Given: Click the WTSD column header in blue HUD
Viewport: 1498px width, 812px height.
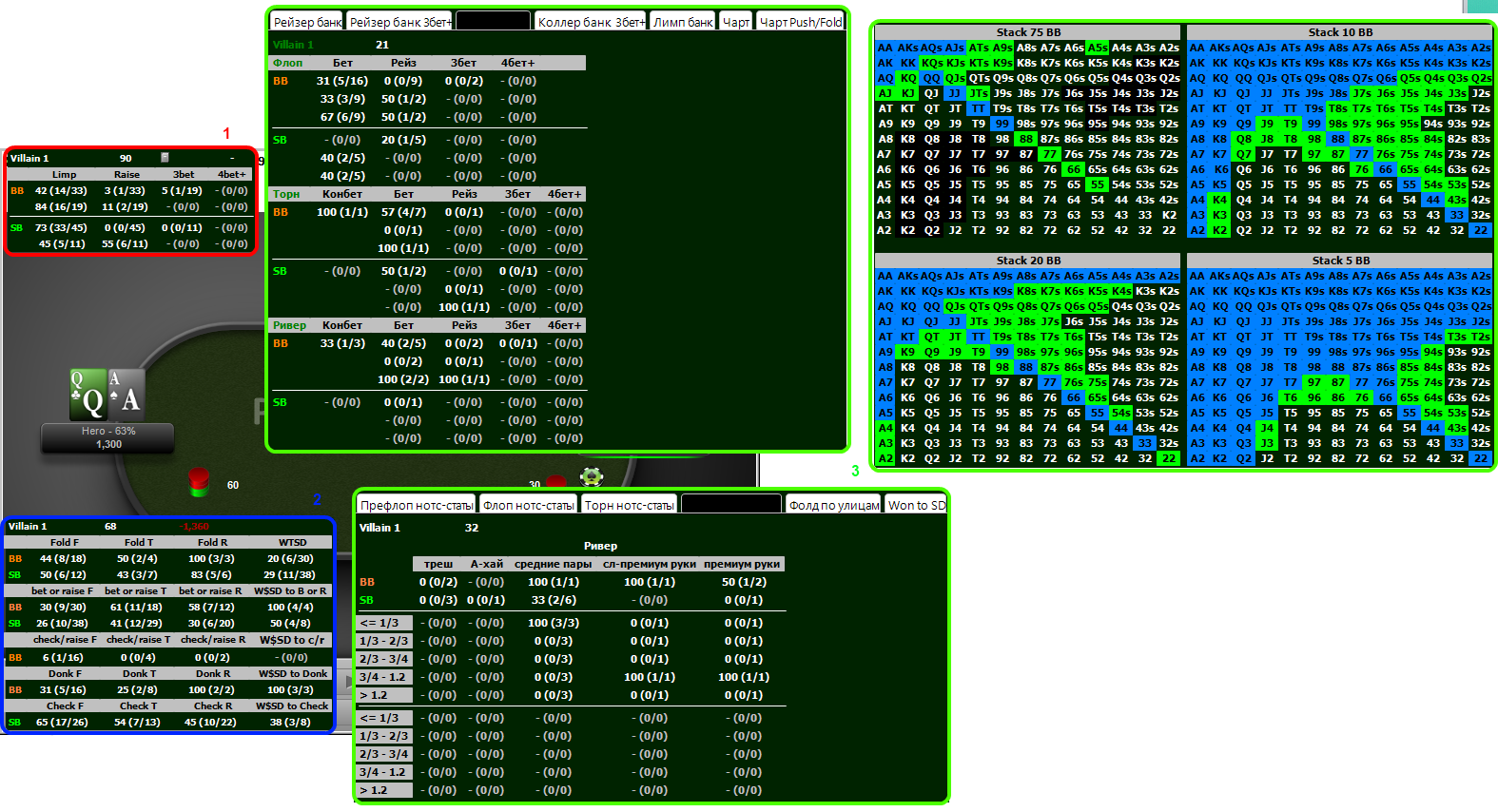Looking at the screenshot, I should [x=292, y=542].
